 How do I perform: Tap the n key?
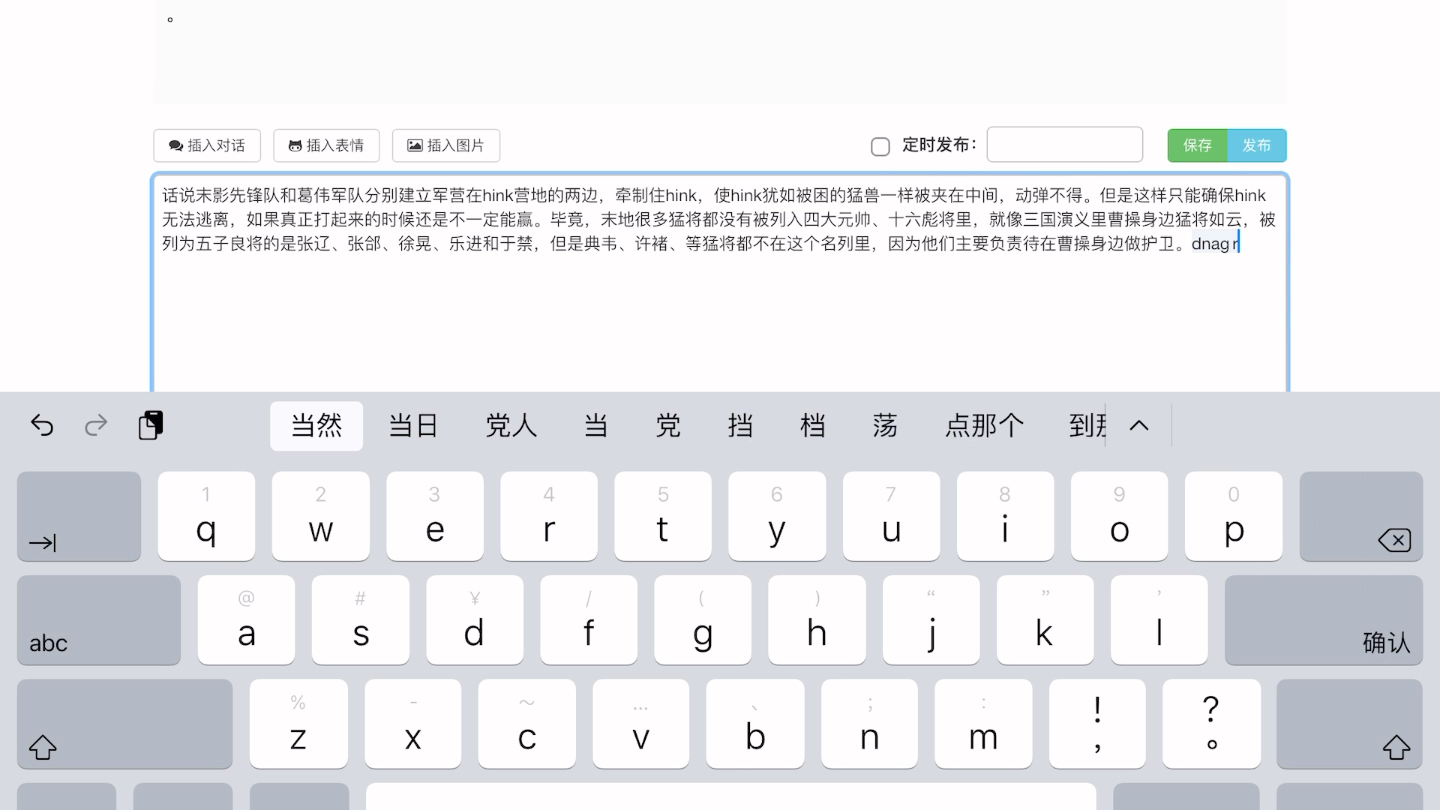pyautogui.click(x=869, y=724)
